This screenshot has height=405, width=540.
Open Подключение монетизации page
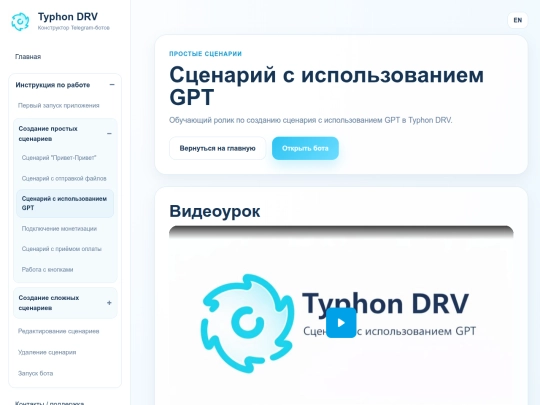[x=59, y=229]
